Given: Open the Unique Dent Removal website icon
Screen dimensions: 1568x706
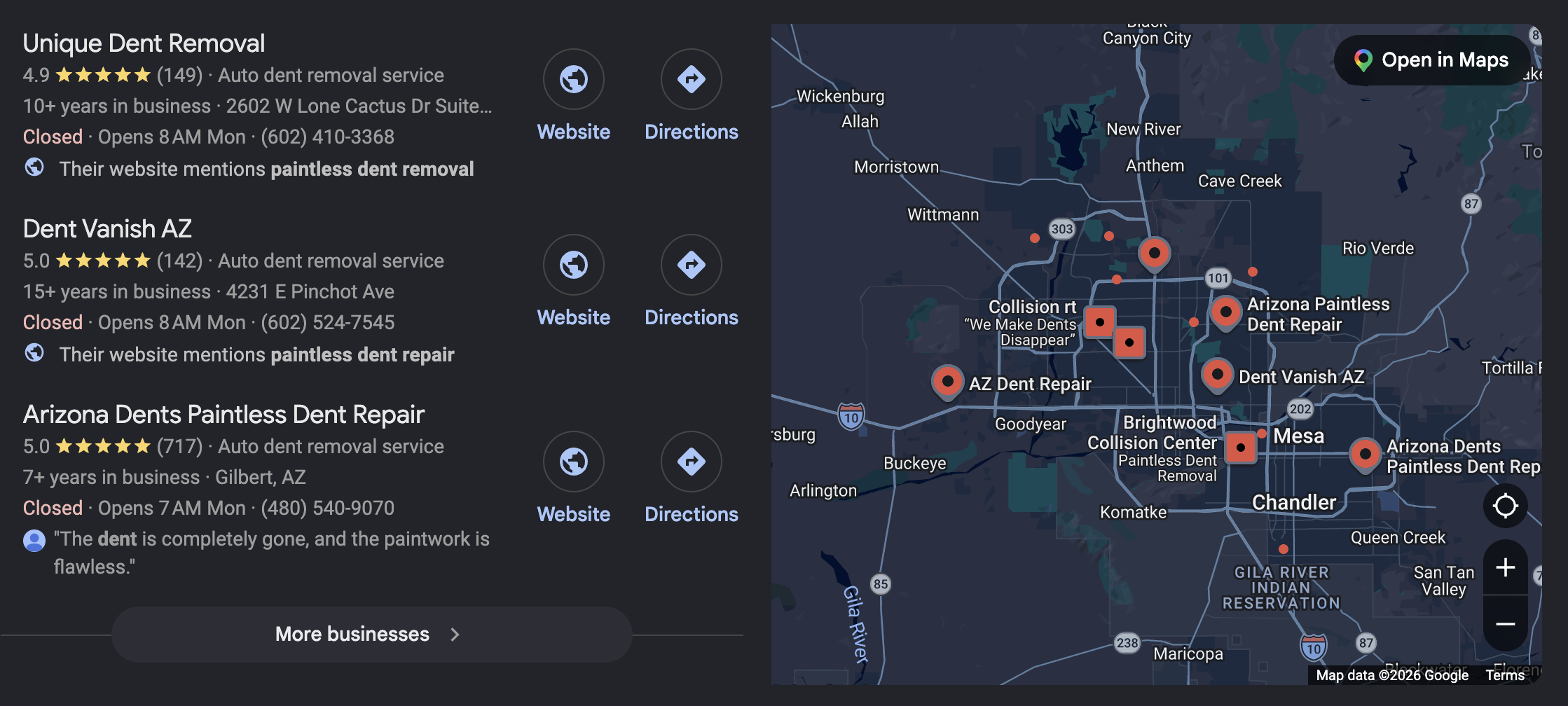Looking at the screenshot, I should pos(574,79).
